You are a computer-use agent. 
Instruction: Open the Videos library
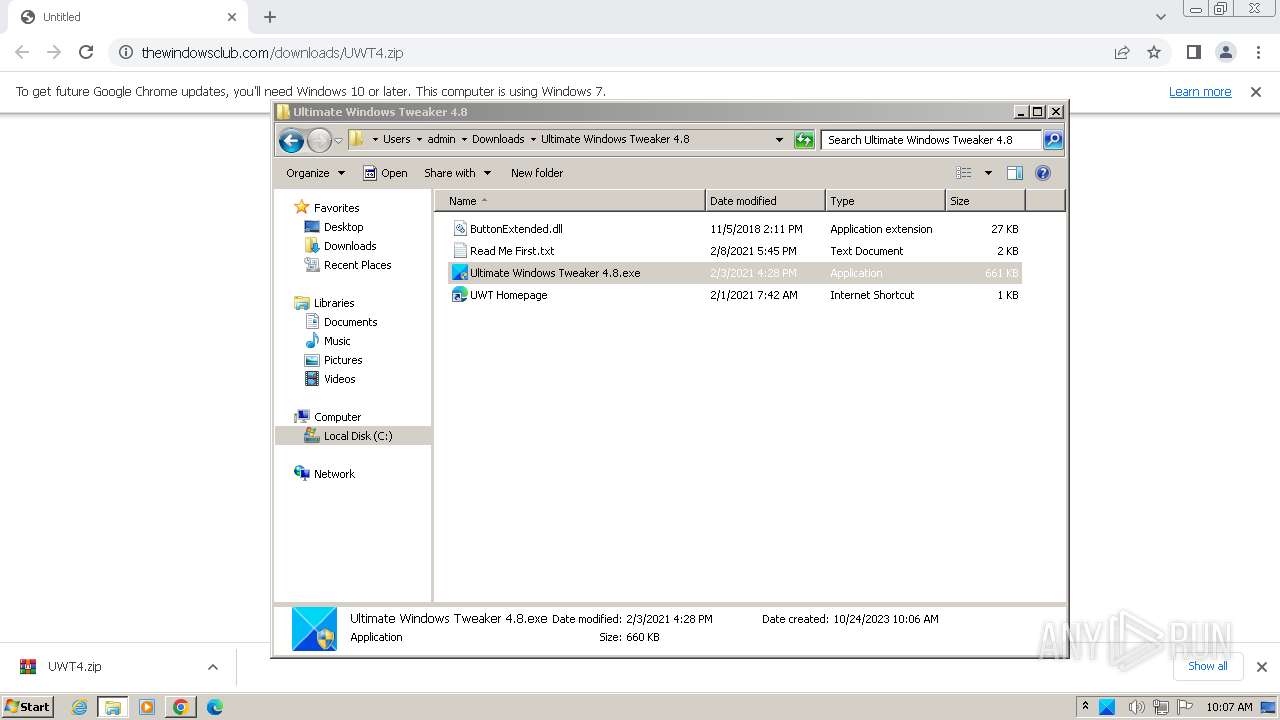tap(339, 379)
